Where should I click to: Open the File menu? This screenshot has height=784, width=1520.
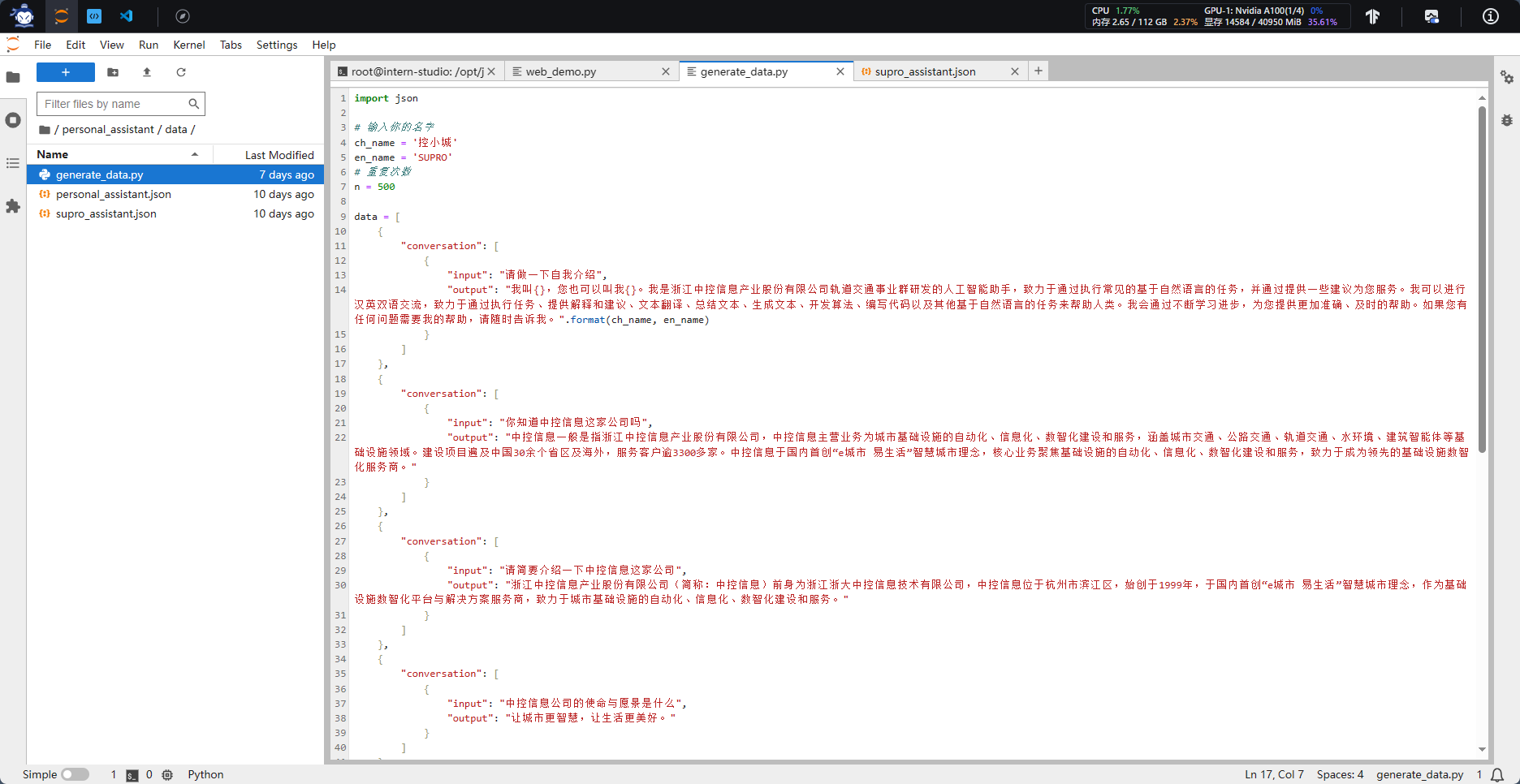pyautogui.click(x=42, y=45)
